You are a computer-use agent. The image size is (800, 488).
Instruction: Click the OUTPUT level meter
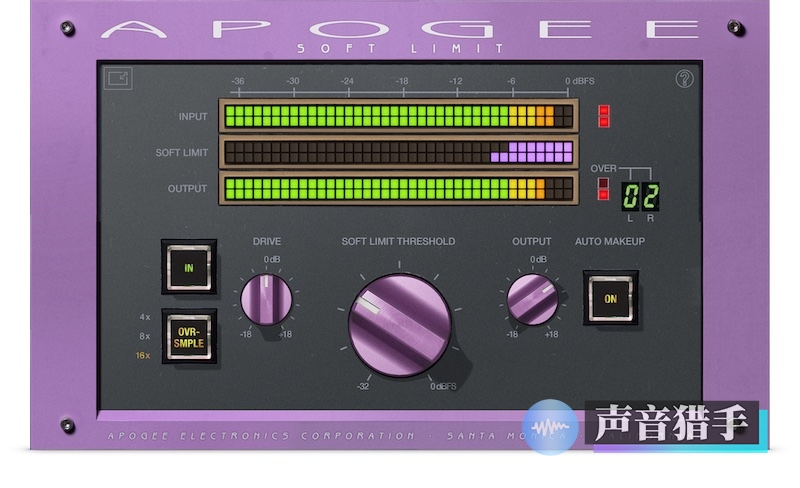(x=399, y=188)
